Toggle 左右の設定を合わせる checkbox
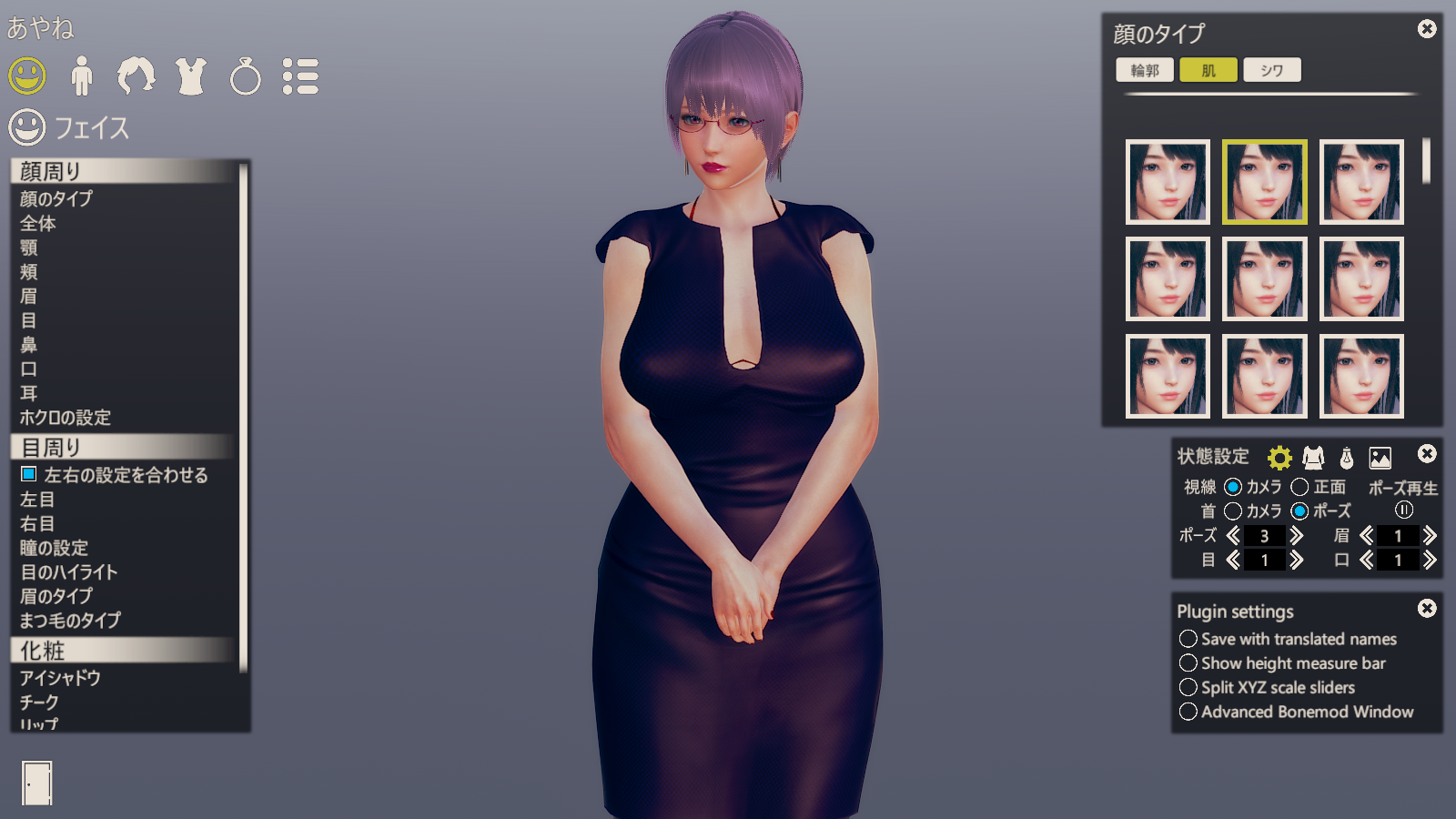This screenshot has height=819, width=1456. 29,474
